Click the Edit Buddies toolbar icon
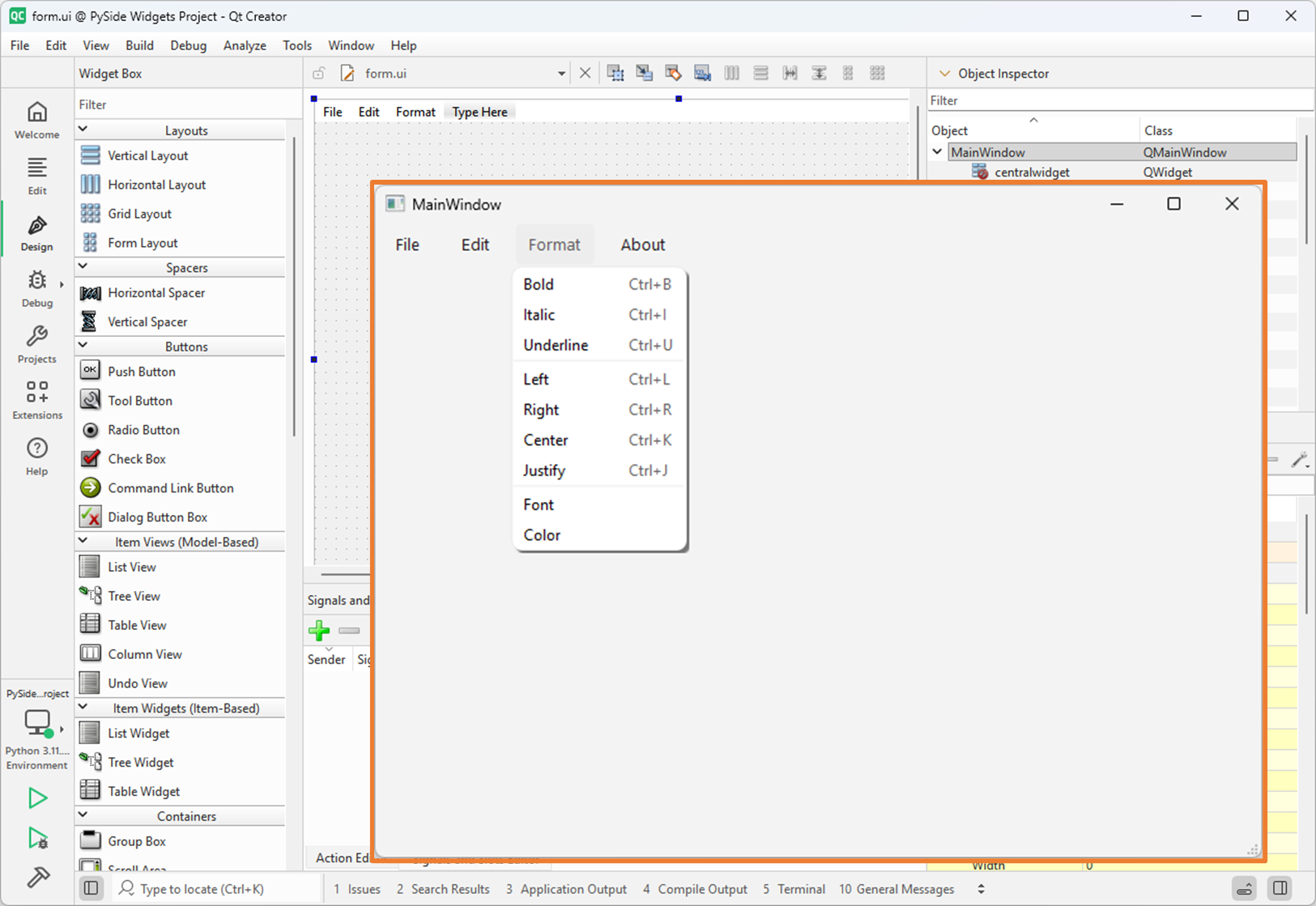Image resolution: width=1316 pixels, height=906 pixels. [x=674, y=74]
